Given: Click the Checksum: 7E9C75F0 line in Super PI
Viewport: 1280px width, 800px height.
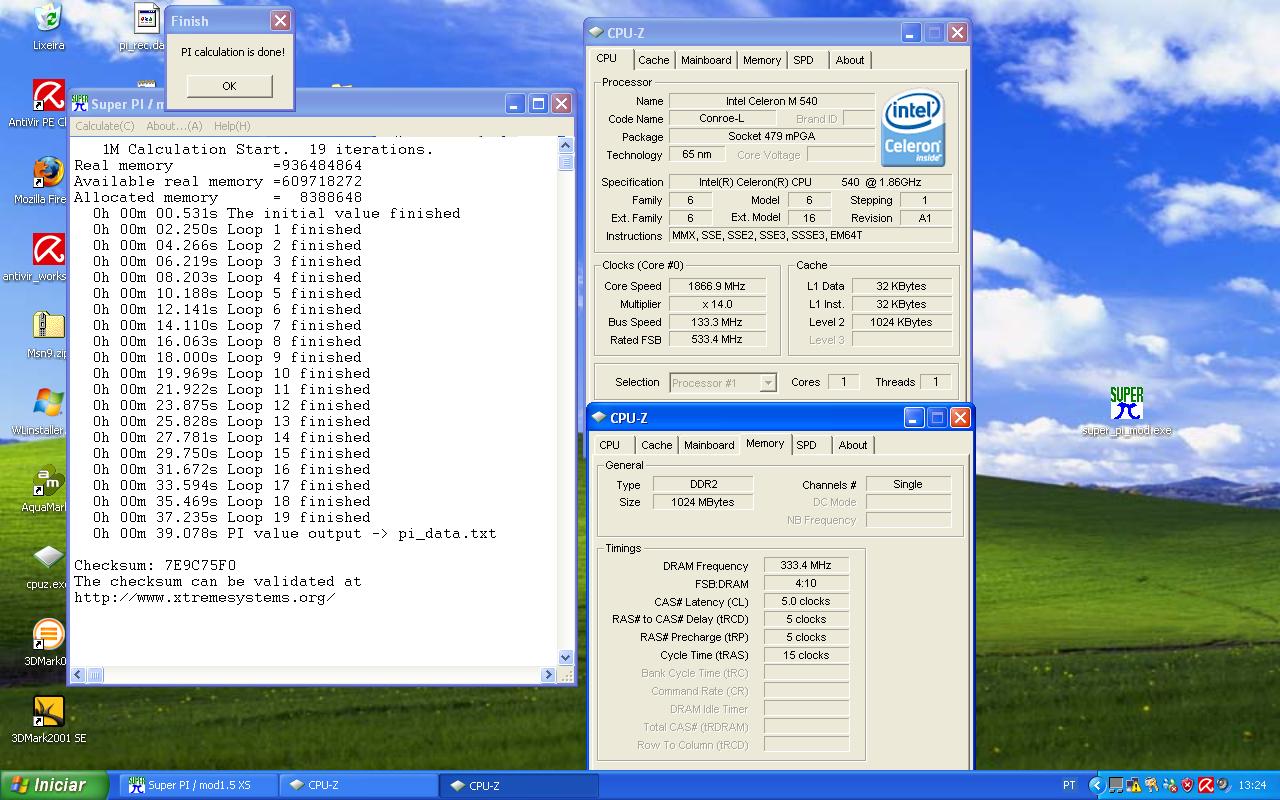Looking at the screenshot, I should pyautogui.click(x=155, y=565).
